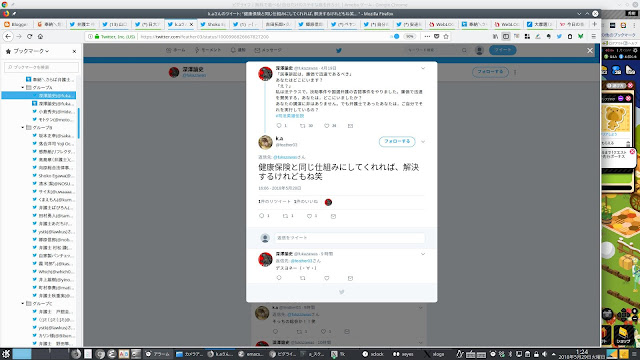Click the フォローする button on the background profile
This screenshot has width=640, height=360.
490,72
